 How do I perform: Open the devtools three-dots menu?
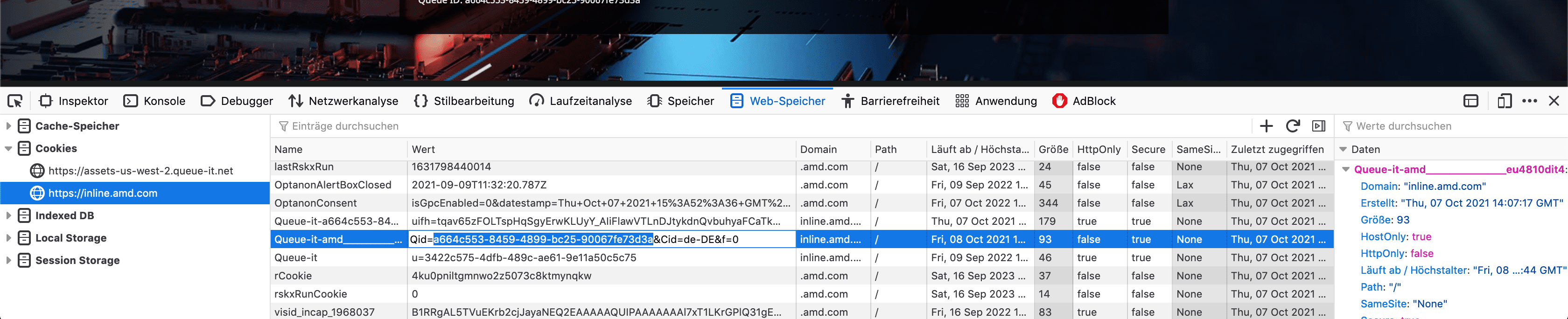point(1529,101)
